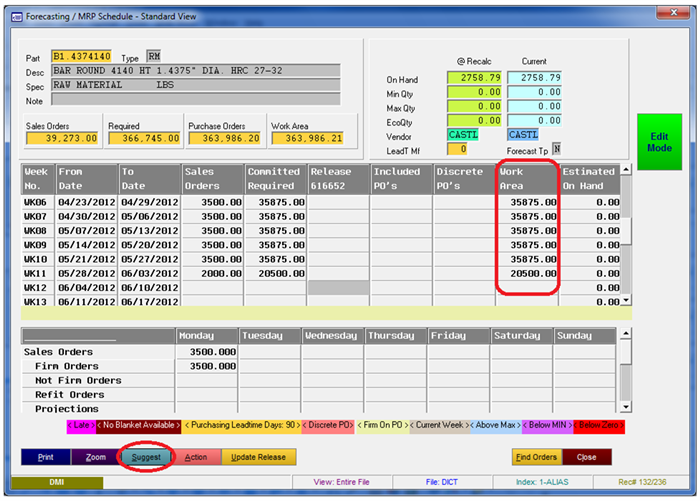Click the Required total 366,745.00
Image resolution: width=700 pixels, height=501 pixels.
tap(144, 138)
